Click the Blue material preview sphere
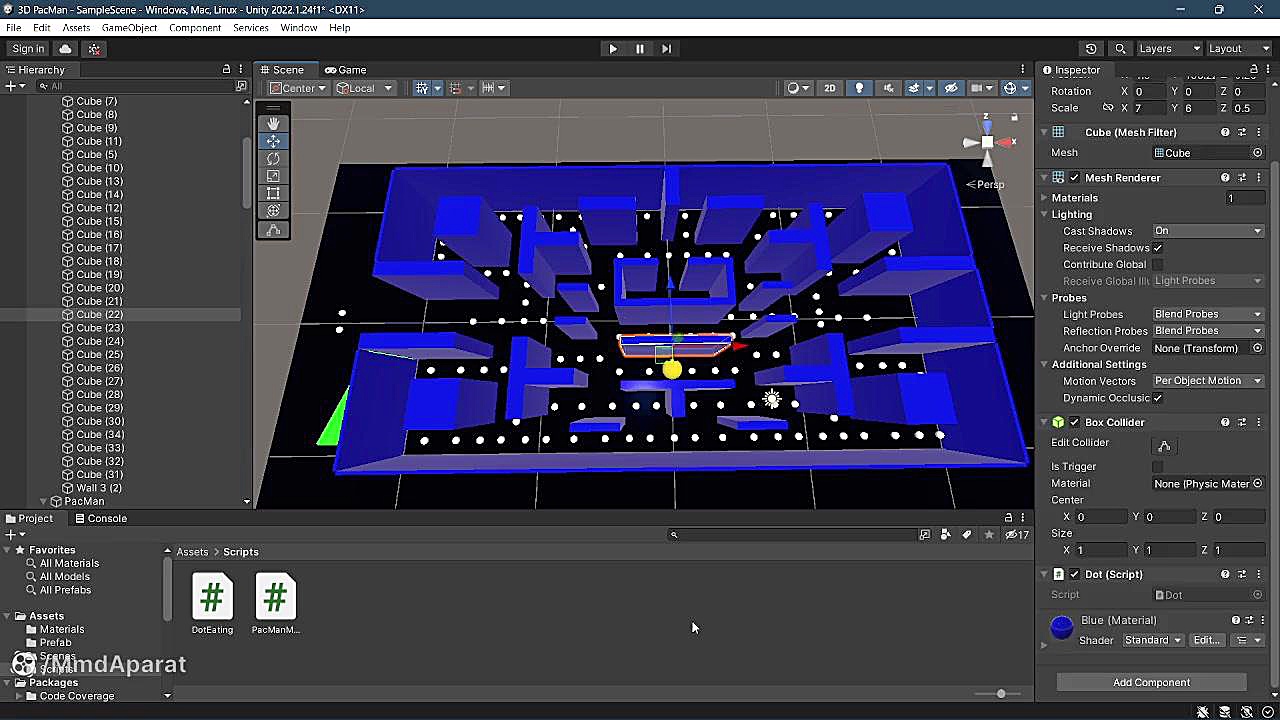Viewport: 1280px width, 720px height. click(x=1061, y=627)
